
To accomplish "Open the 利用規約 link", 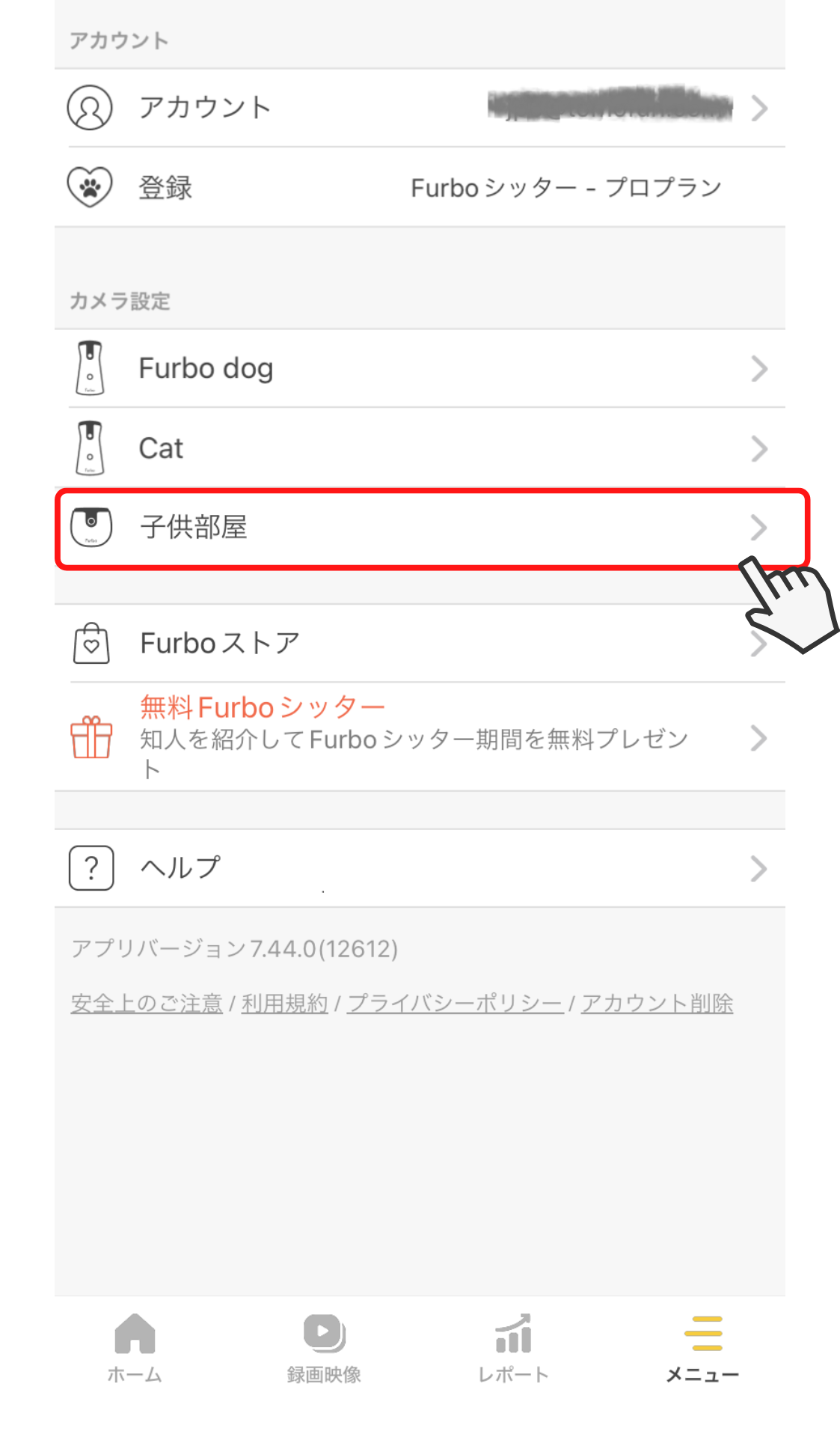I will pos(284,1003).
